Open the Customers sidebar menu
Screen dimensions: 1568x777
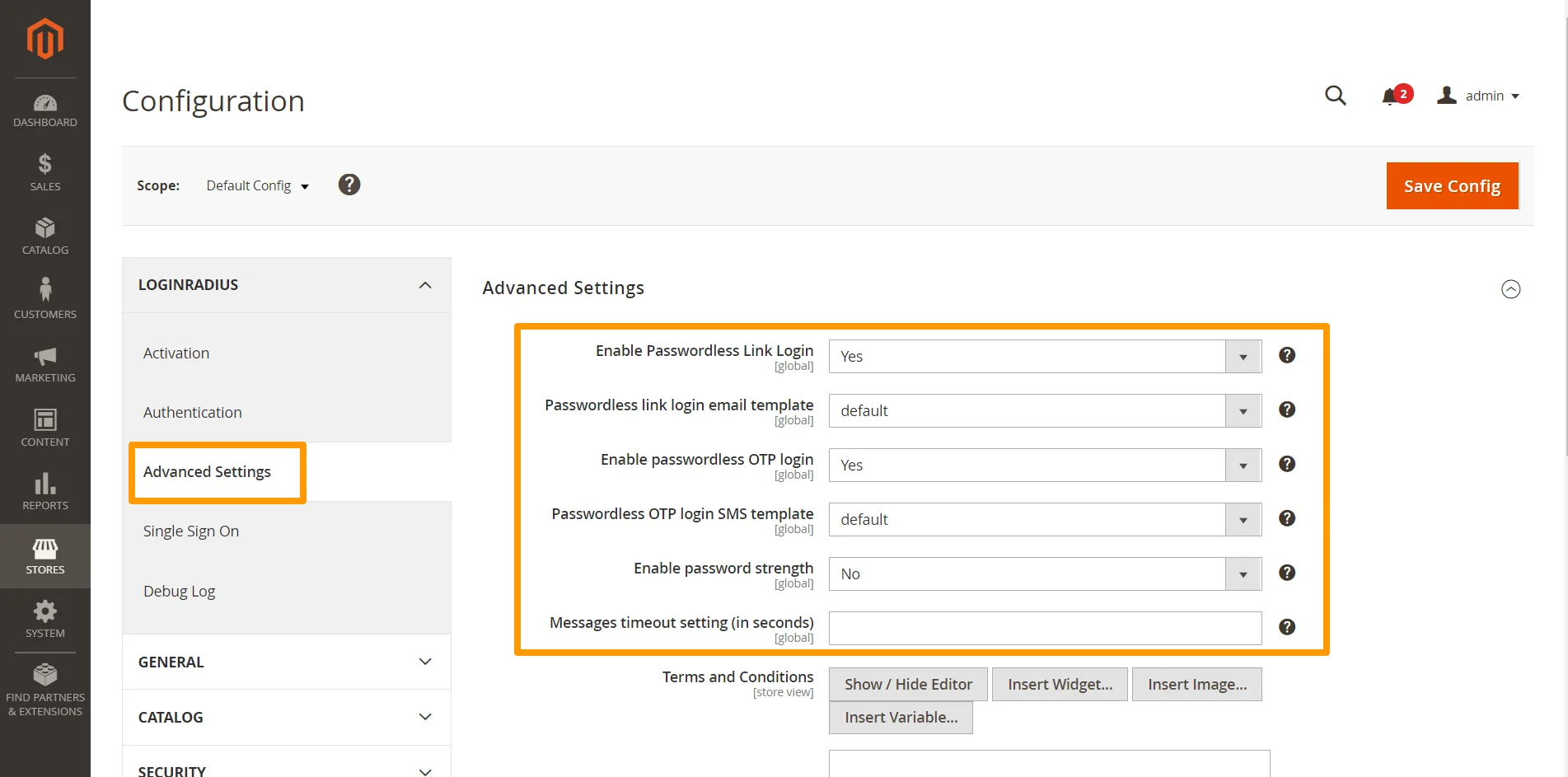[45, 298]
